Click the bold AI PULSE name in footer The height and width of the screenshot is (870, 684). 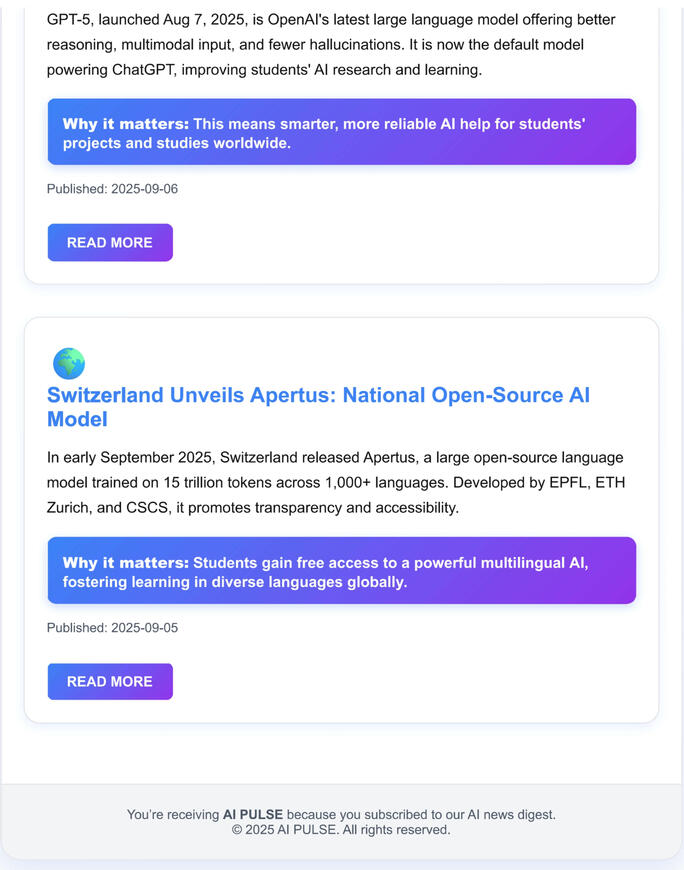(253, 815)
